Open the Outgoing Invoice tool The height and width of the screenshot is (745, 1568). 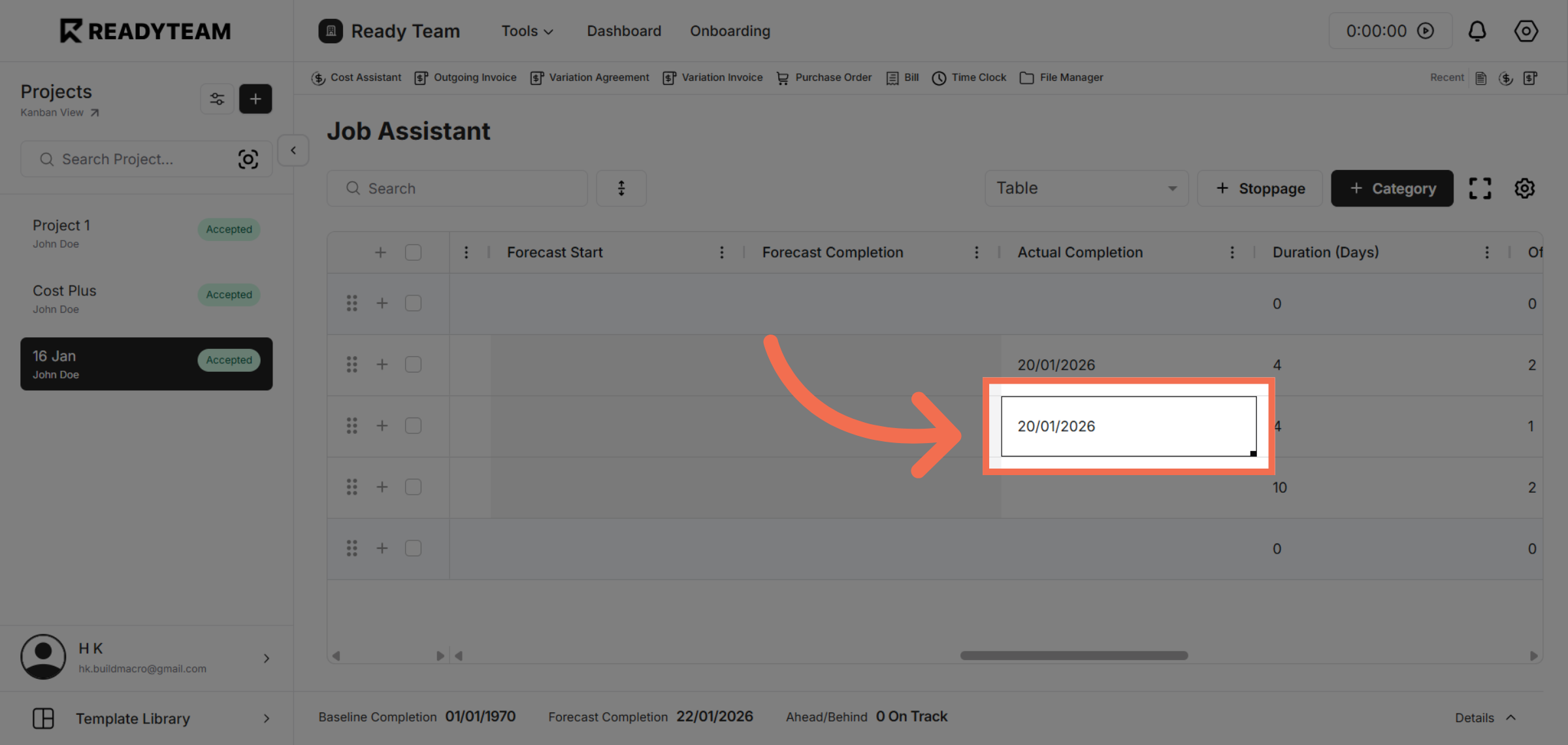[465, 77]
